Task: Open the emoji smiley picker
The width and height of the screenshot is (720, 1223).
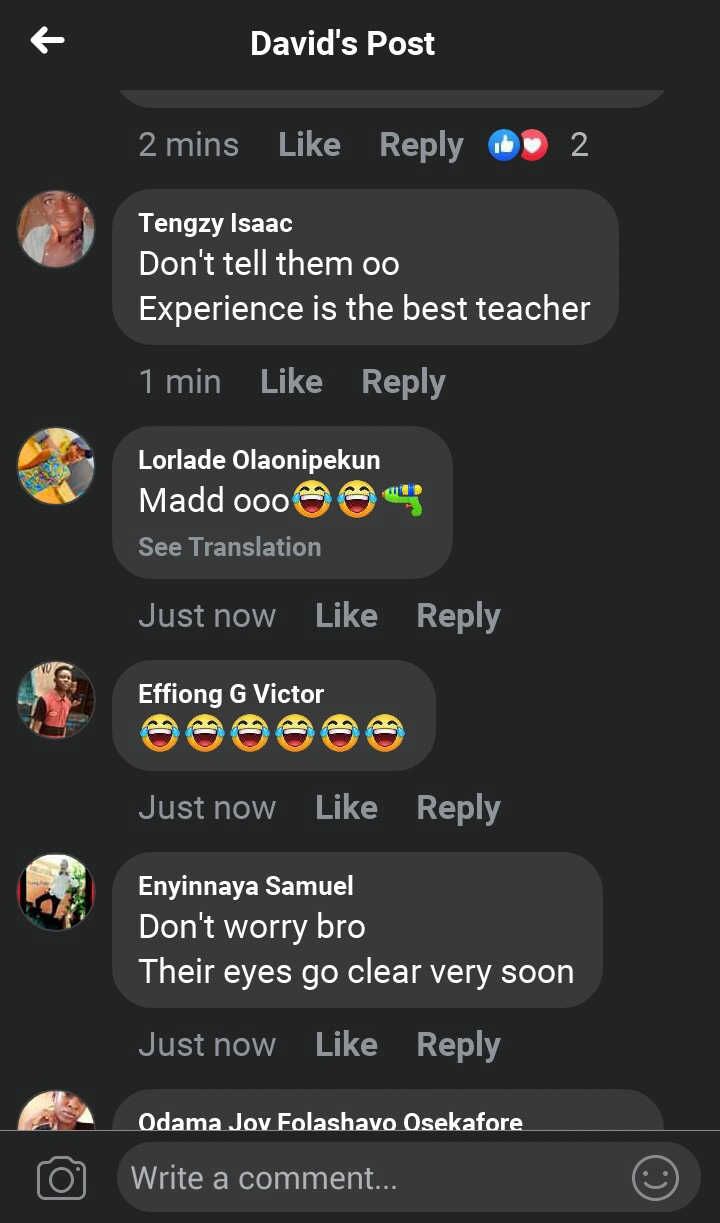Action: point(655,1178)
